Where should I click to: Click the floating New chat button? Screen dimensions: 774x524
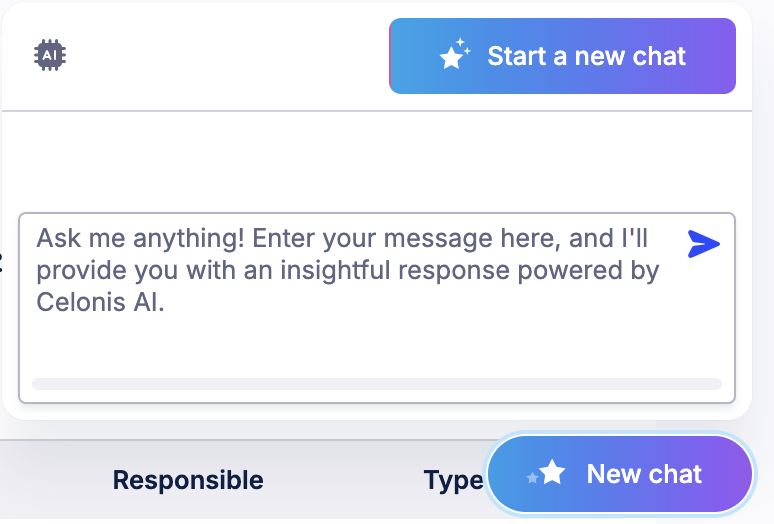point(619,474)
